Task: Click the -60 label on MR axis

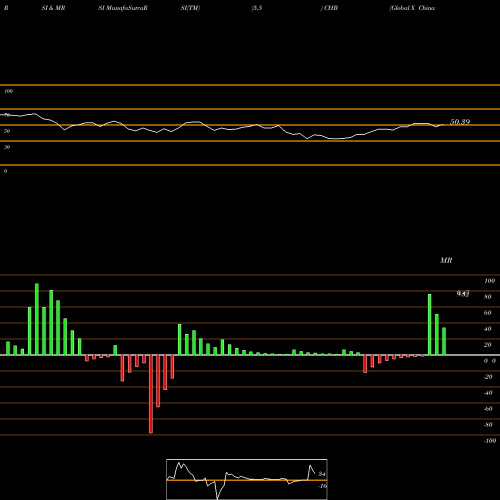Action: [x=488, y=409]
